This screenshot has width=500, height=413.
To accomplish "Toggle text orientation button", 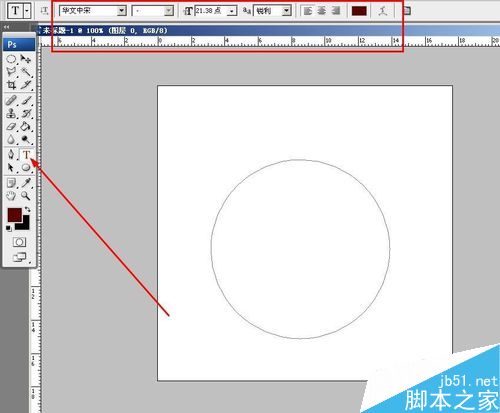I will 44,11.
